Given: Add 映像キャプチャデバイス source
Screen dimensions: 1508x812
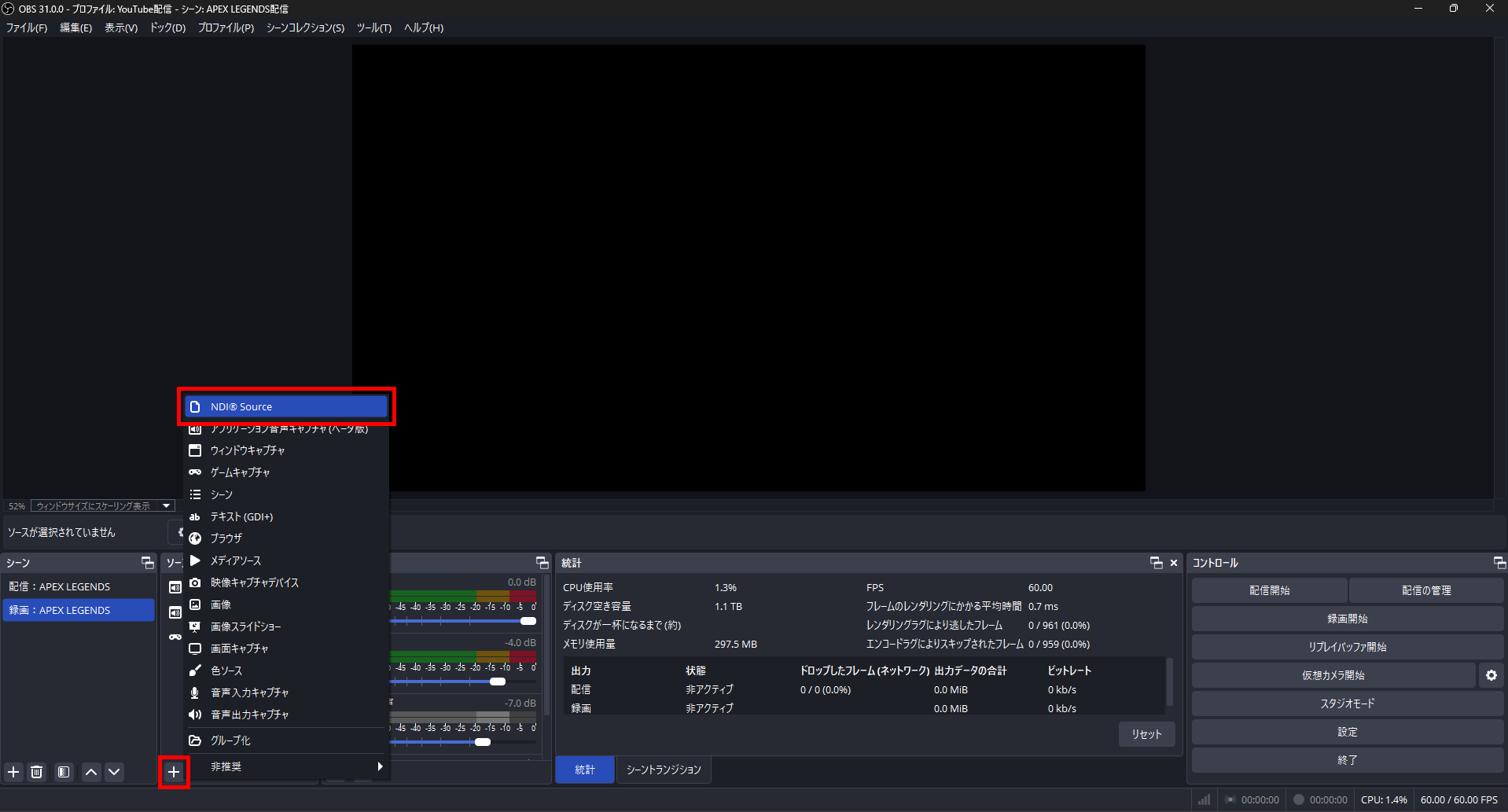Looking at the screenshot, I should (286, 582).
